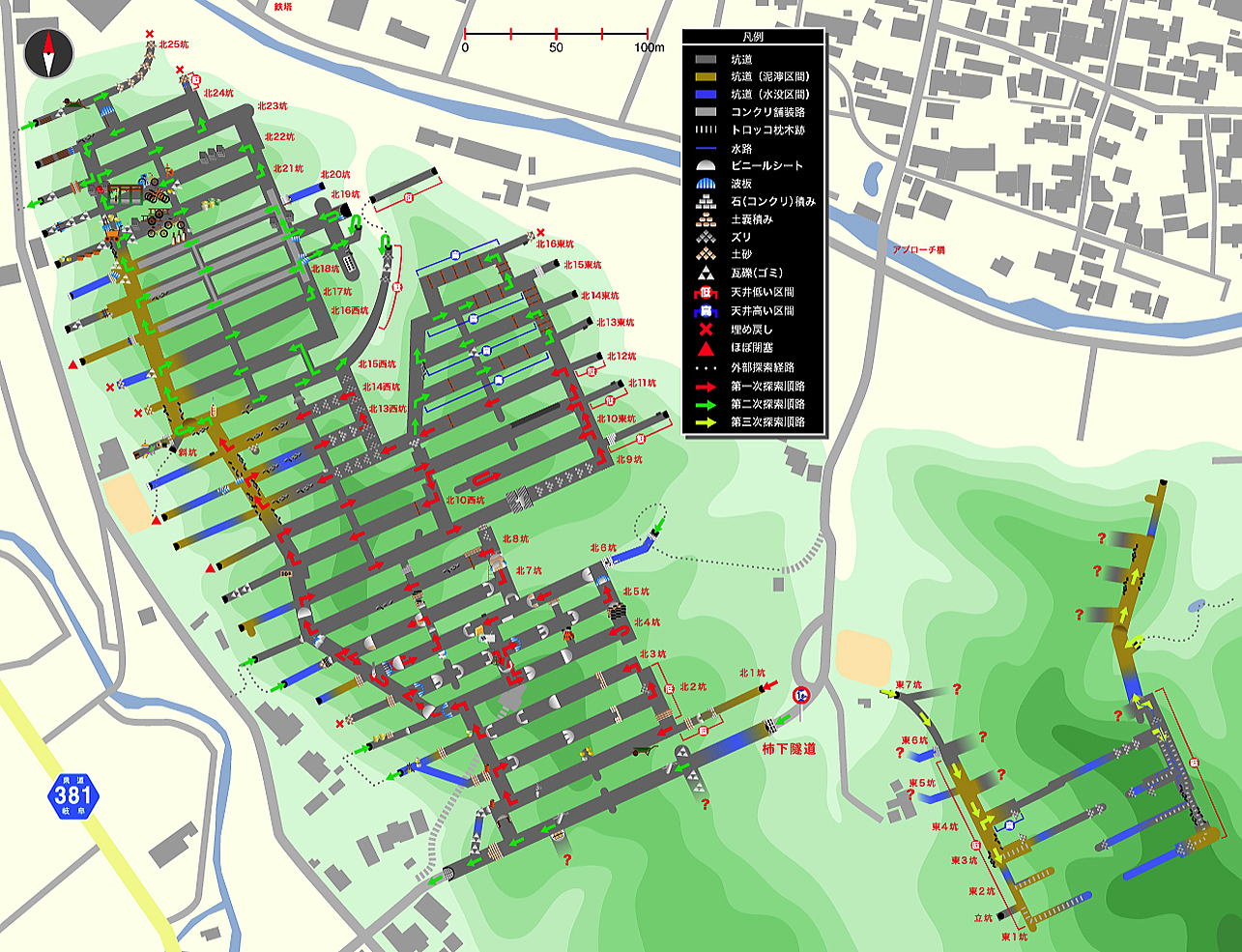This screenshot has height=952, width=1242.
Task: Click the red X marker beside 北25坑
Action: [x=149, y=35]
